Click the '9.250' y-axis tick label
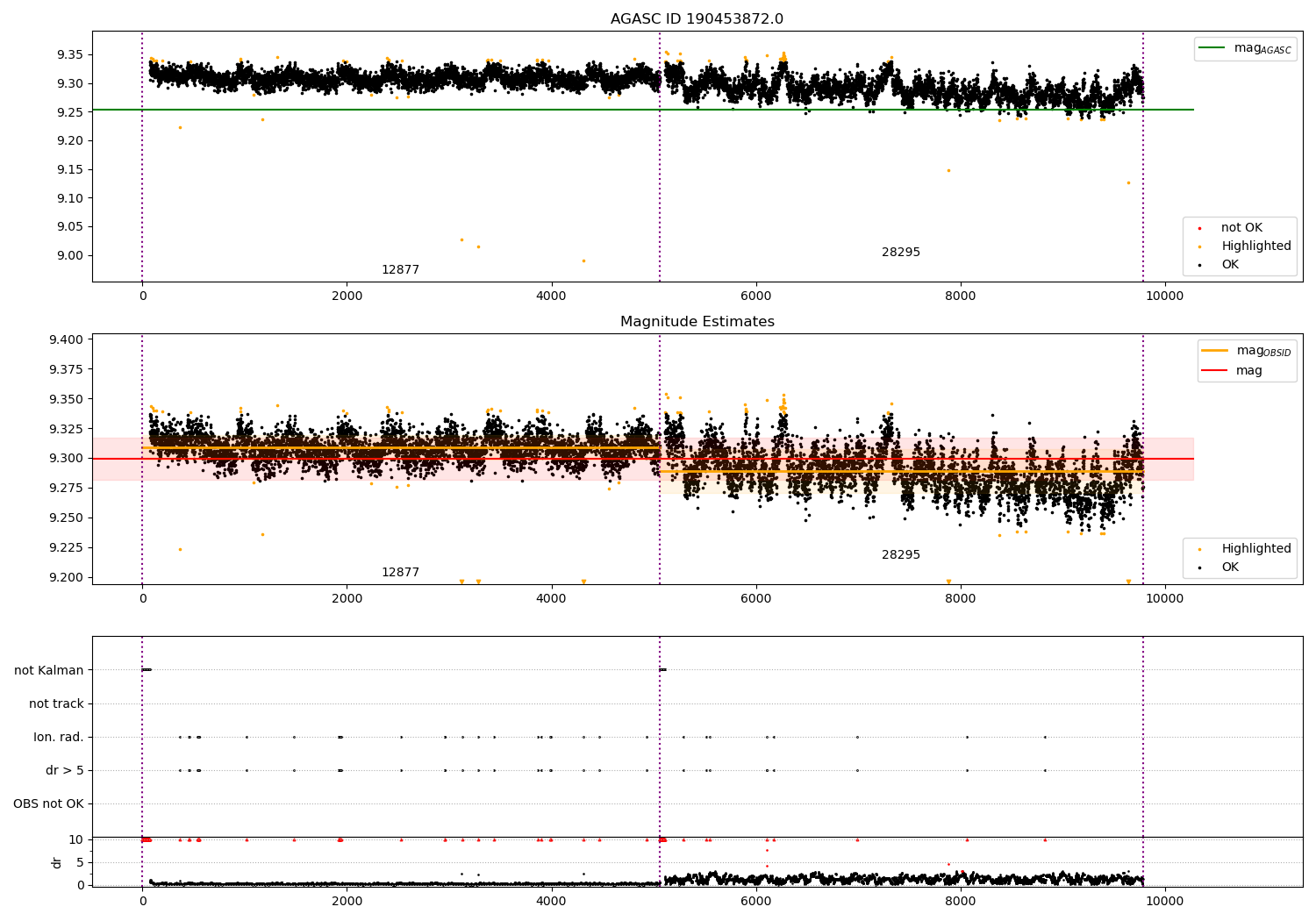The width and height of the screenshot is (1316, 921). [67, 518]
